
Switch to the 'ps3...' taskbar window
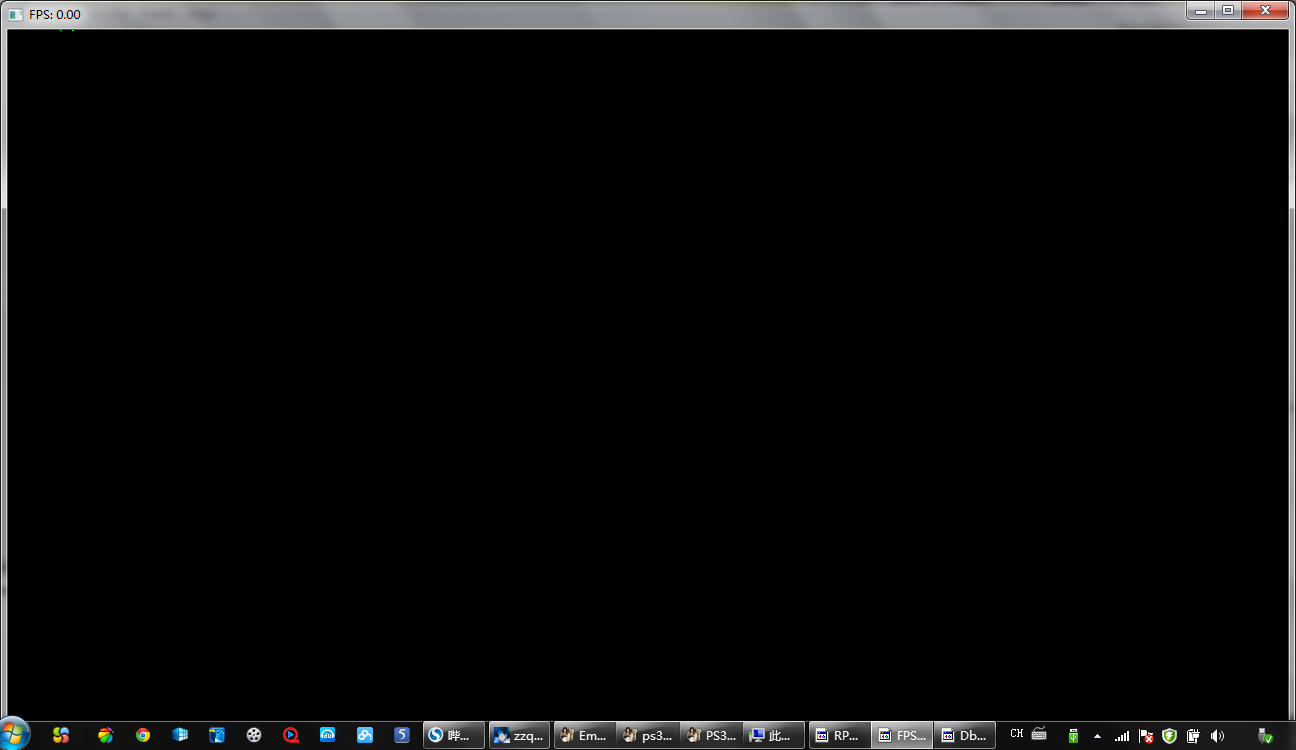point(648,735)
